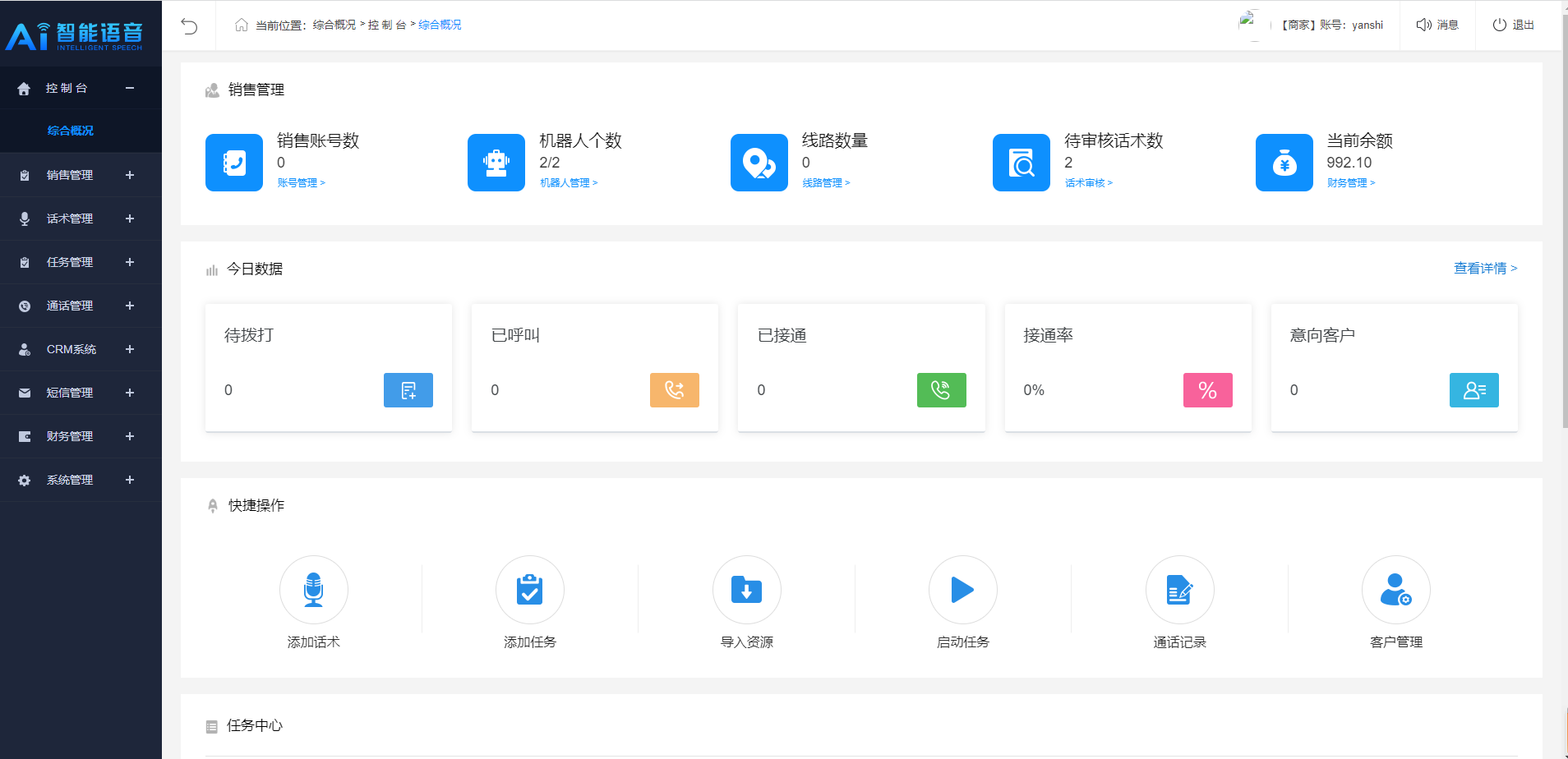Click the 退出 logout power icon
The height and width of the screenshot is (759, 1568).
[1500, 25]
